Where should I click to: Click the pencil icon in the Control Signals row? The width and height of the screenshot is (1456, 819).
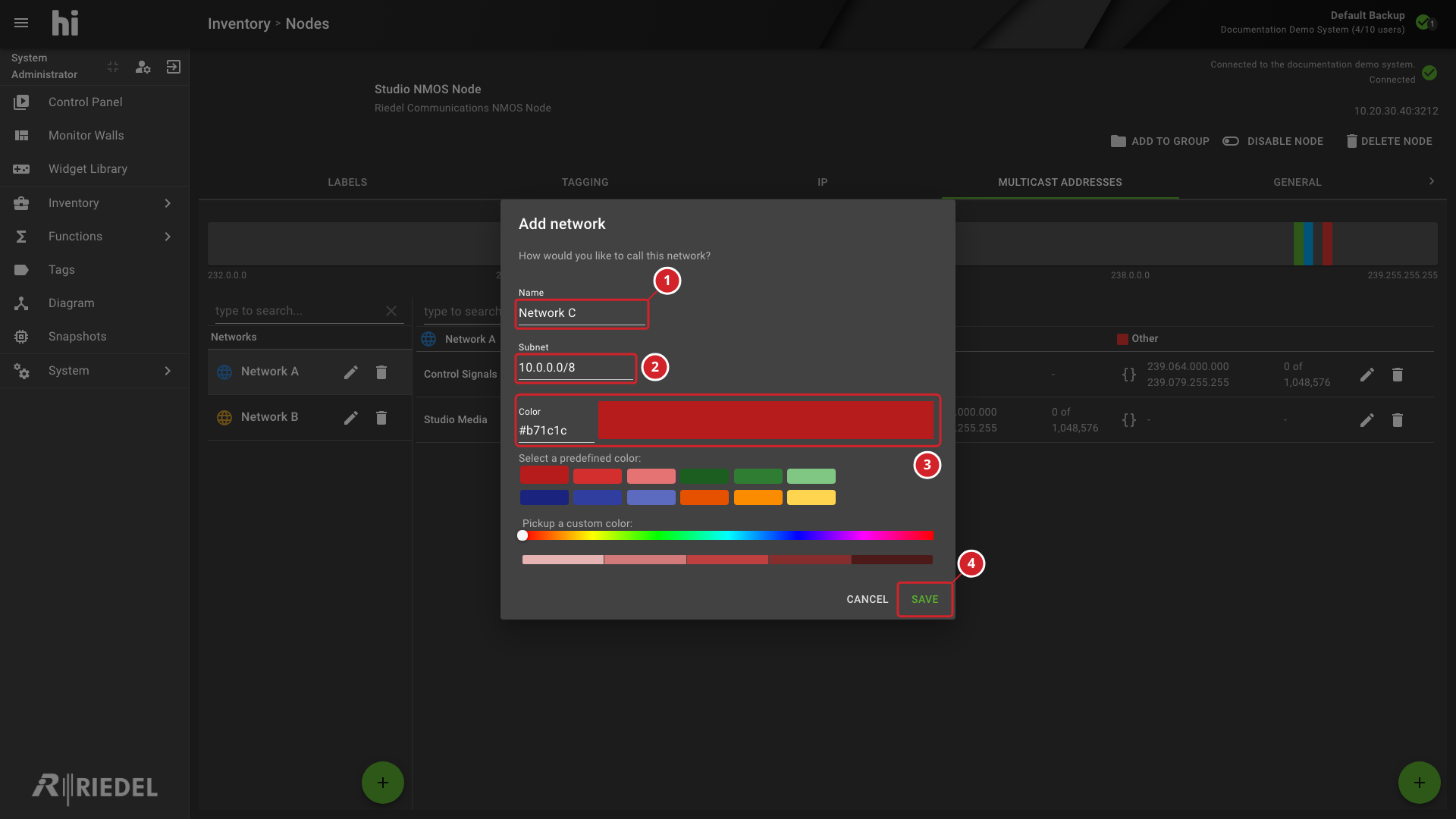(x=1367, y=375)
